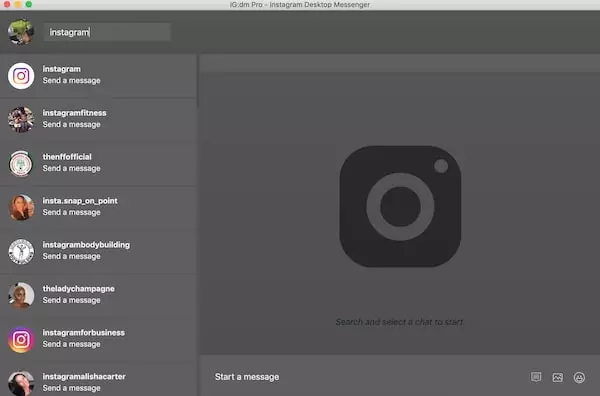This screenshot has width=600, height=396.
Task: Select the instagramforbusiness logo avatar
Action: pyautogui.click(x=21, y=339)
